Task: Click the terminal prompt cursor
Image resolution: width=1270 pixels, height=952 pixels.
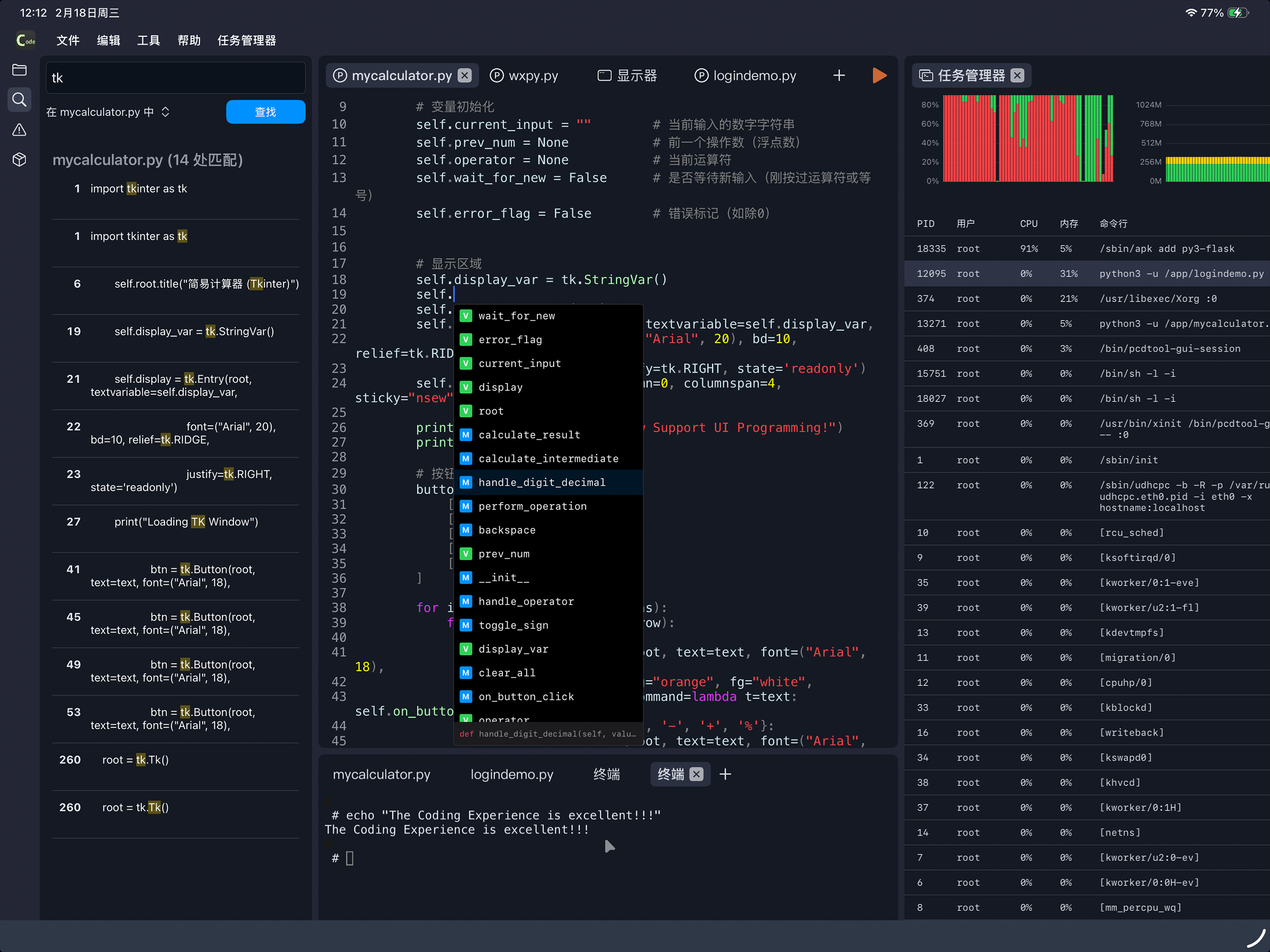Action: pyautogui.click(x=350, y=858)
